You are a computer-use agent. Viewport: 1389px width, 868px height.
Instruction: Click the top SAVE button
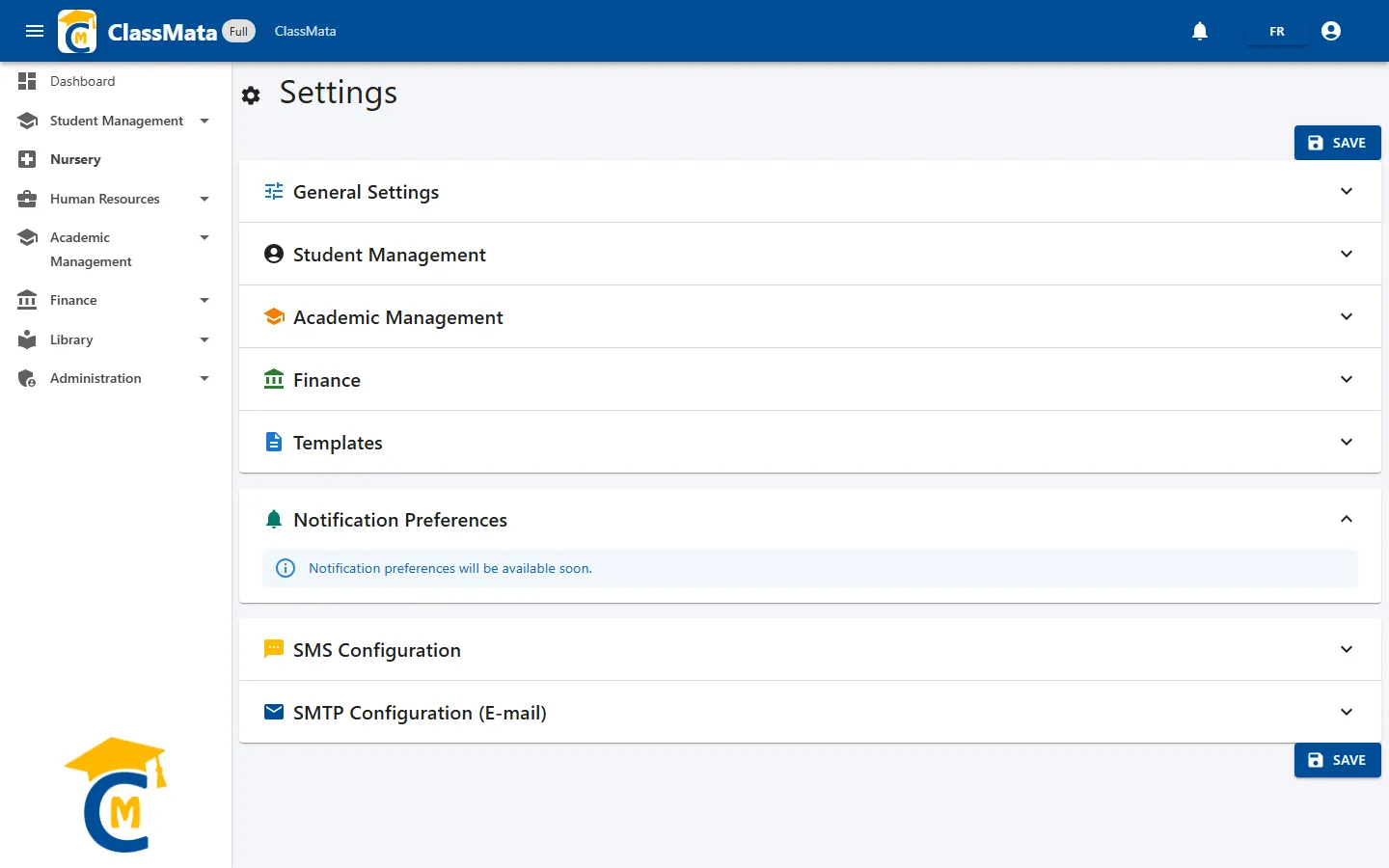click(x=1337, y=143)
